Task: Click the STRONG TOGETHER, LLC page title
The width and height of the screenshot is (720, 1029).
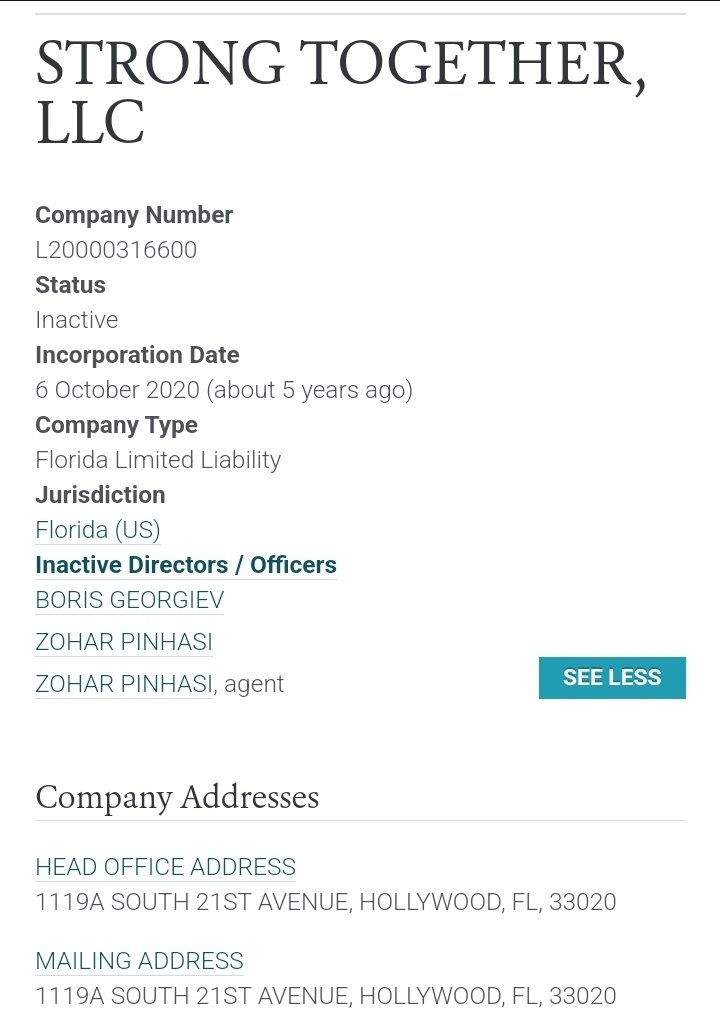Action: [x=340, y=92]
